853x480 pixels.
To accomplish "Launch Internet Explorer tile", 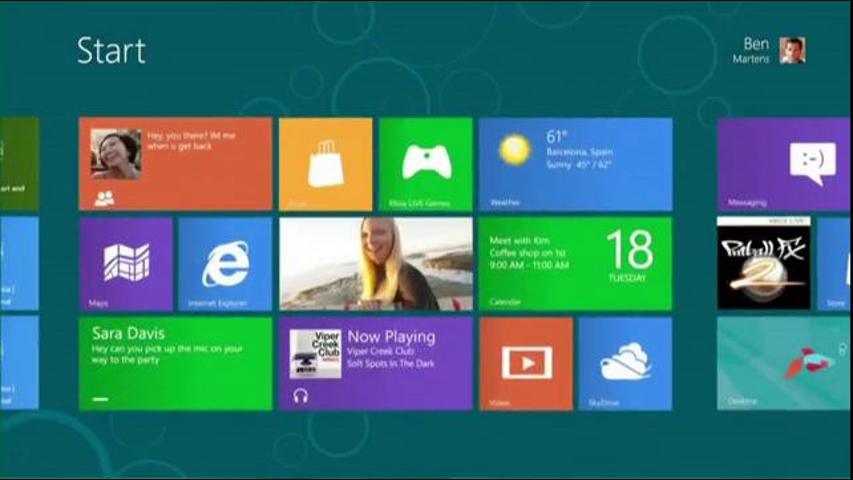I will (x=225, y=264).
